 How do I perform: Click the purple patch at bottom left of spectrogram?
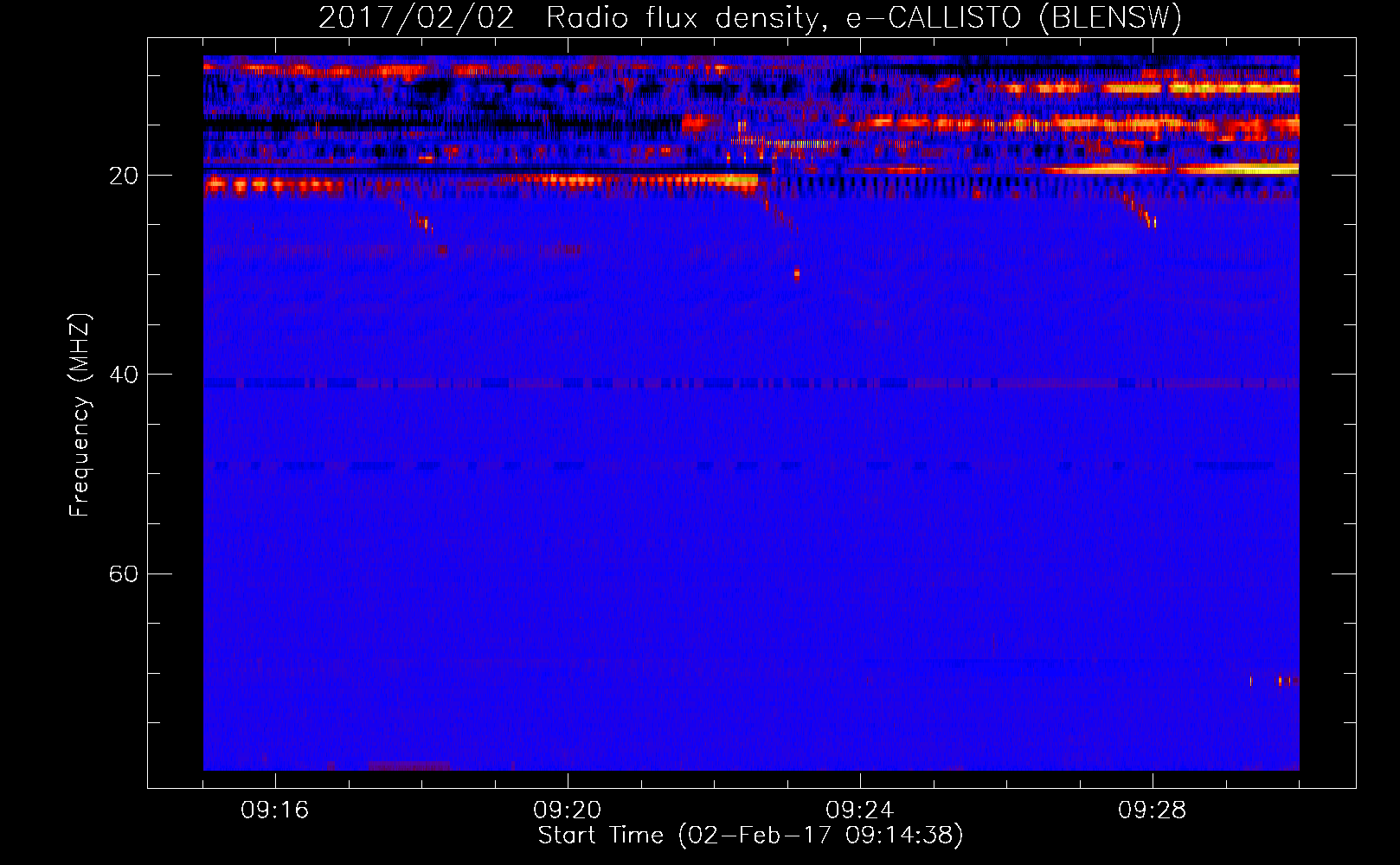click(408, 766)
